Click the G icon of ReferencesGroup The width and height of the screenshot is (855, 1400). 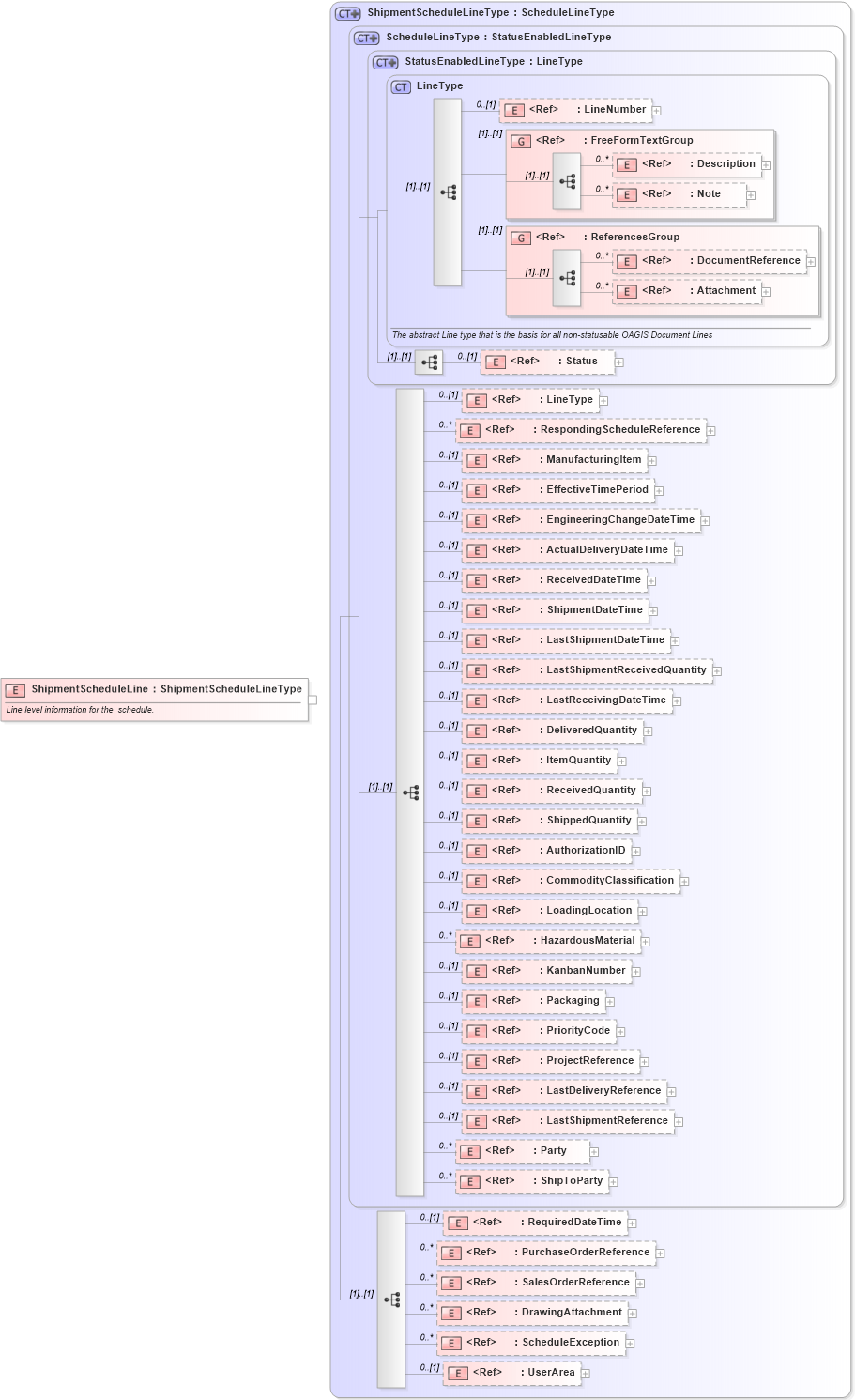(520, 237)
